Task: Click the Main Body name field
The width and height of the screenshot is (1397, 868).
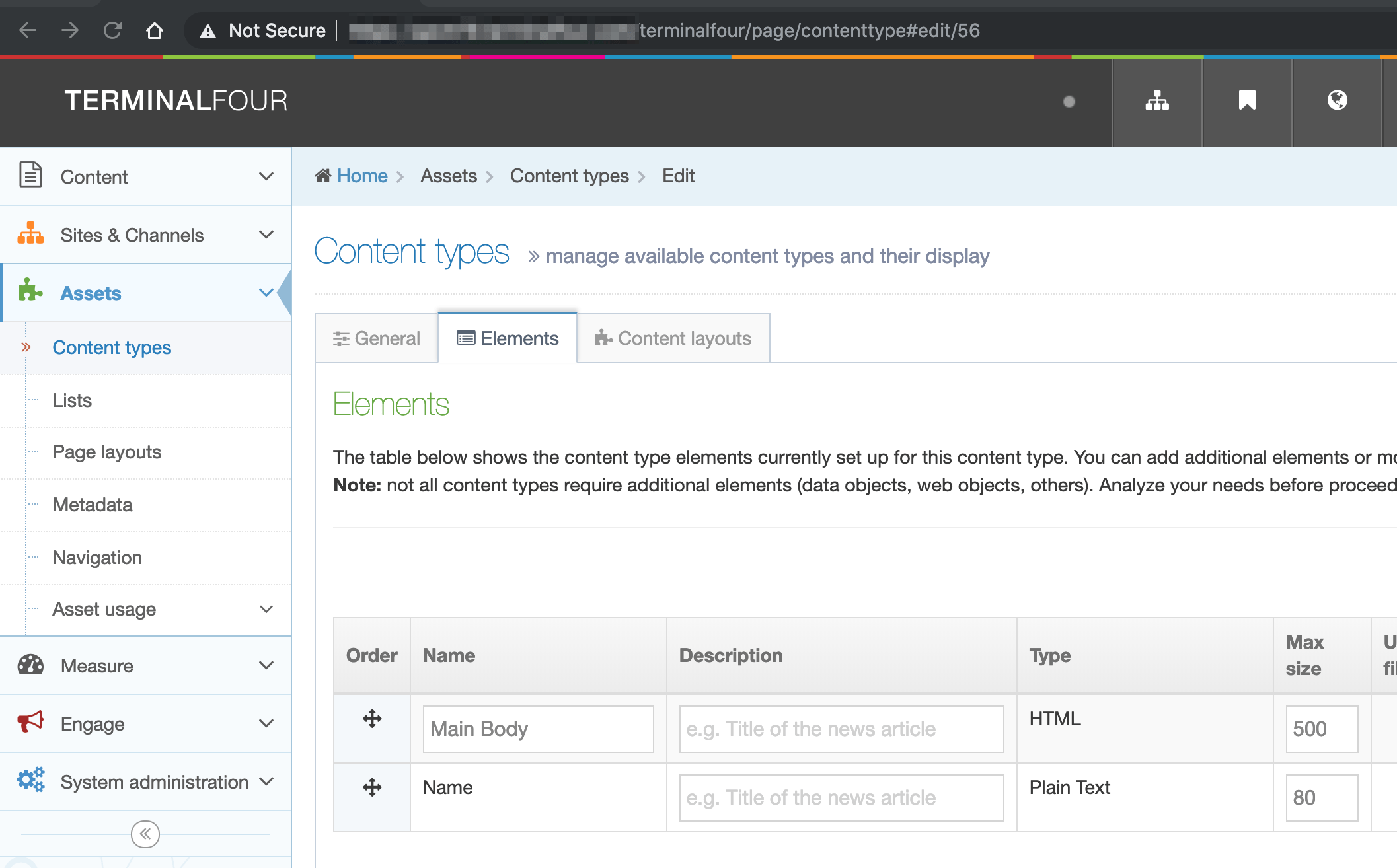Action: [538, 729]
